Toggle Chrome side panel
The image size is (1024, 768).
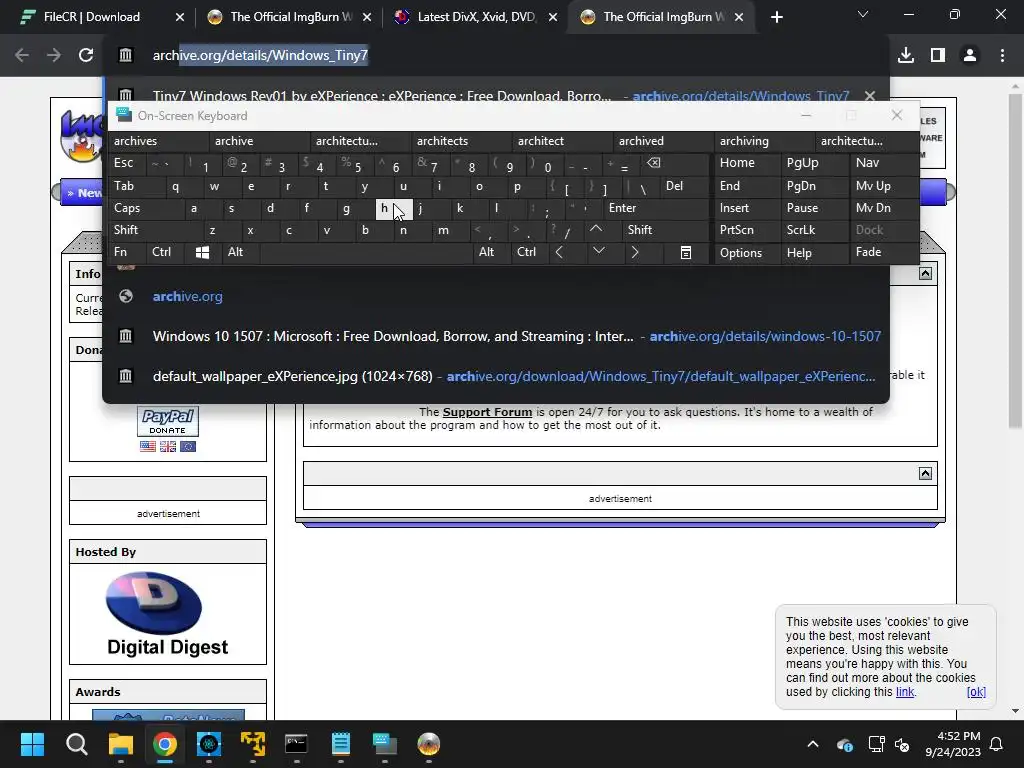938,56
